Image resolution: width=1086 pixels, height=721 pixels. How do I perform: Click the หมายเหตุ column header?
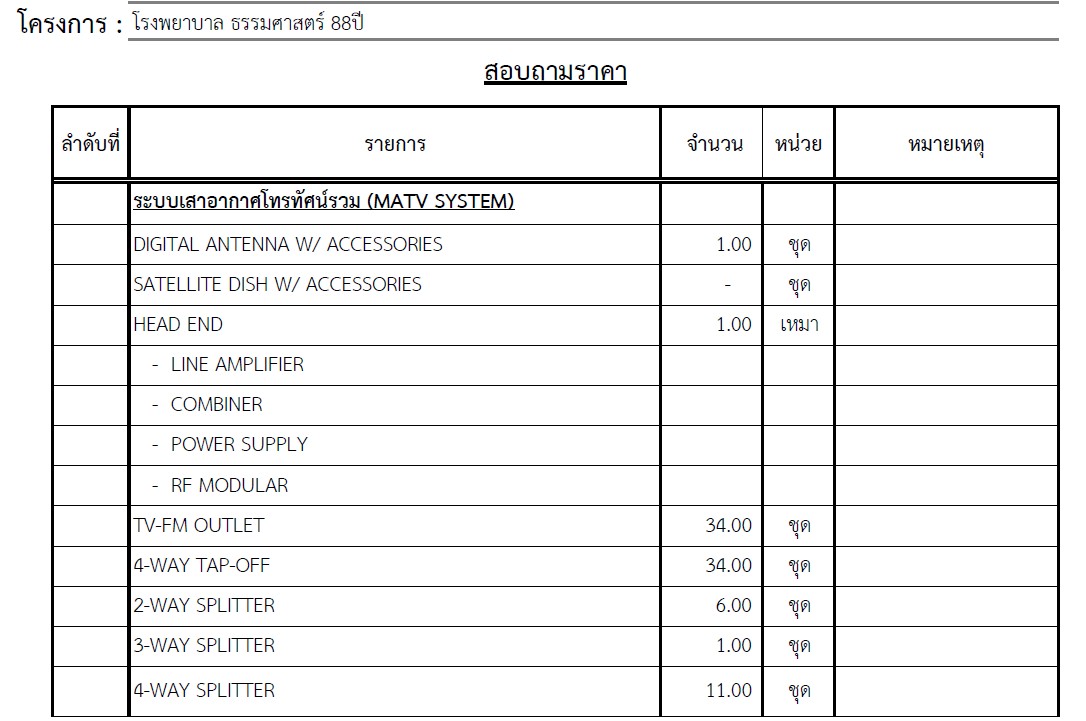(946, 144)
